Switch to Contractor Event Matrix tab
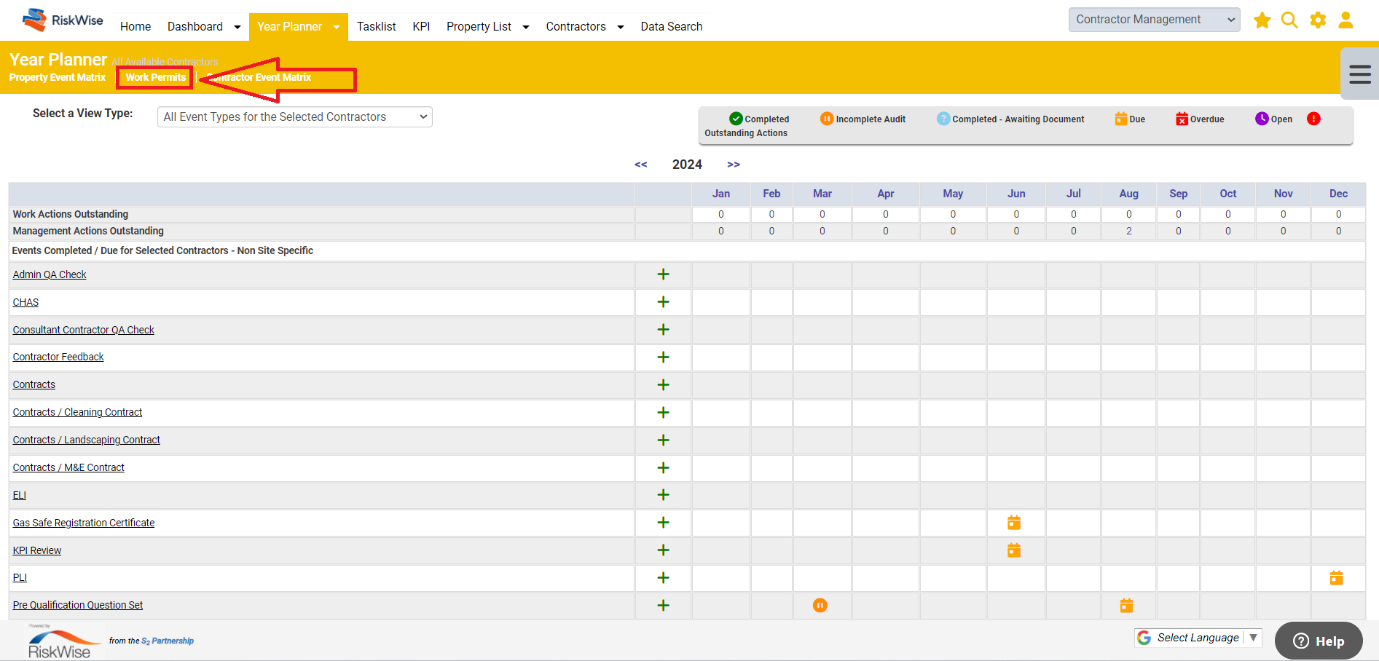 pos(259,78)
